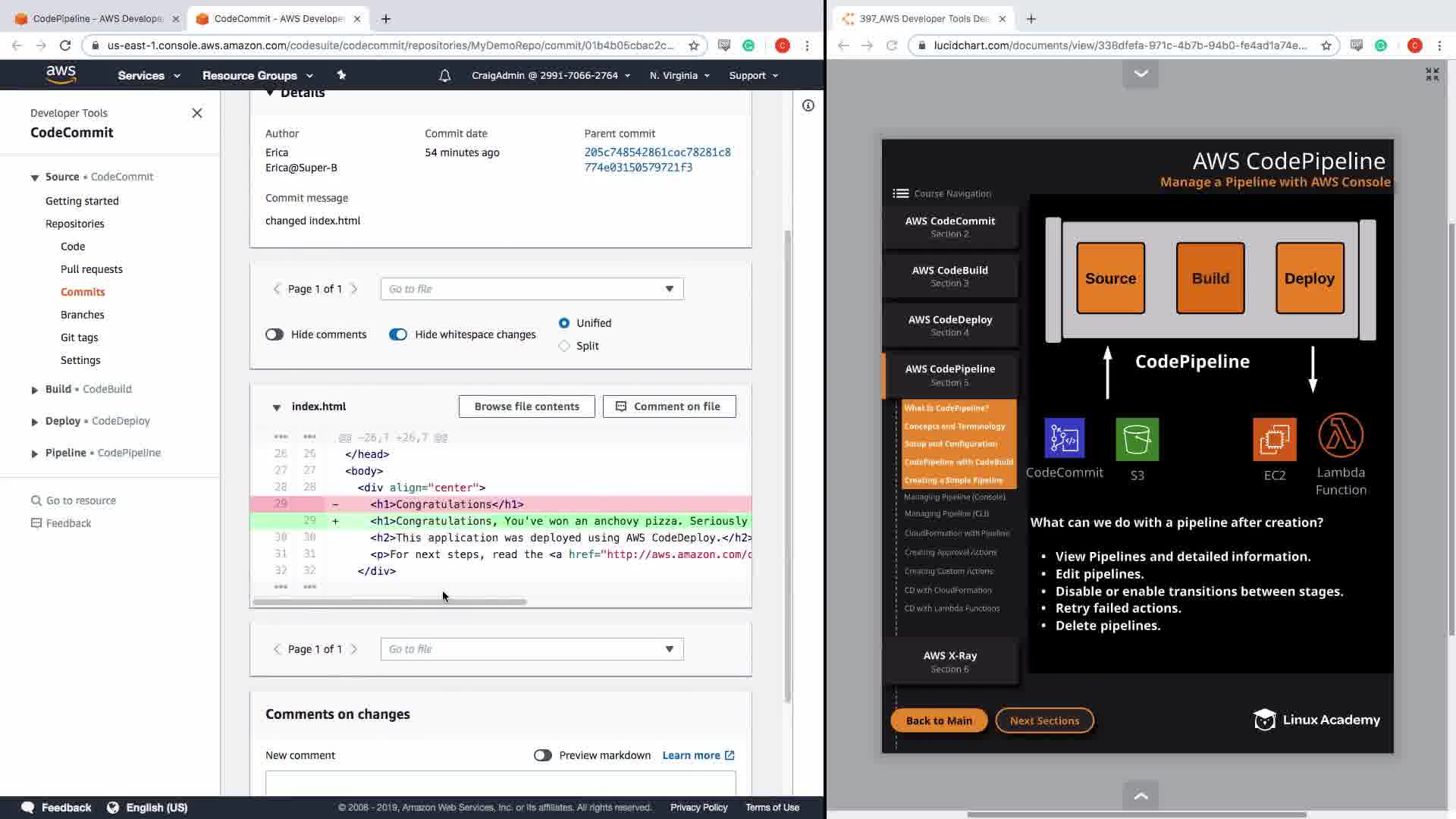Click the CodeCommit icon in diagram
The image size is (1456, 819).
[1064, 438]
